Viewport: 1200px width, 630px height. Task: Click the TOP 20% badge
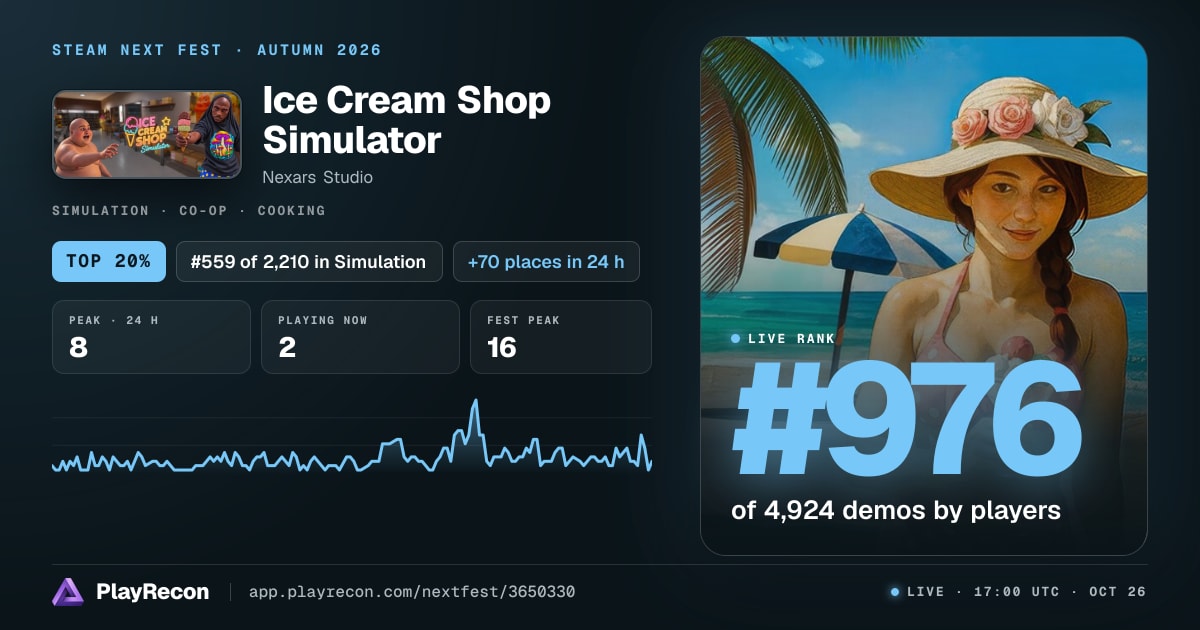pyautogui.click(x=108, y=262)
